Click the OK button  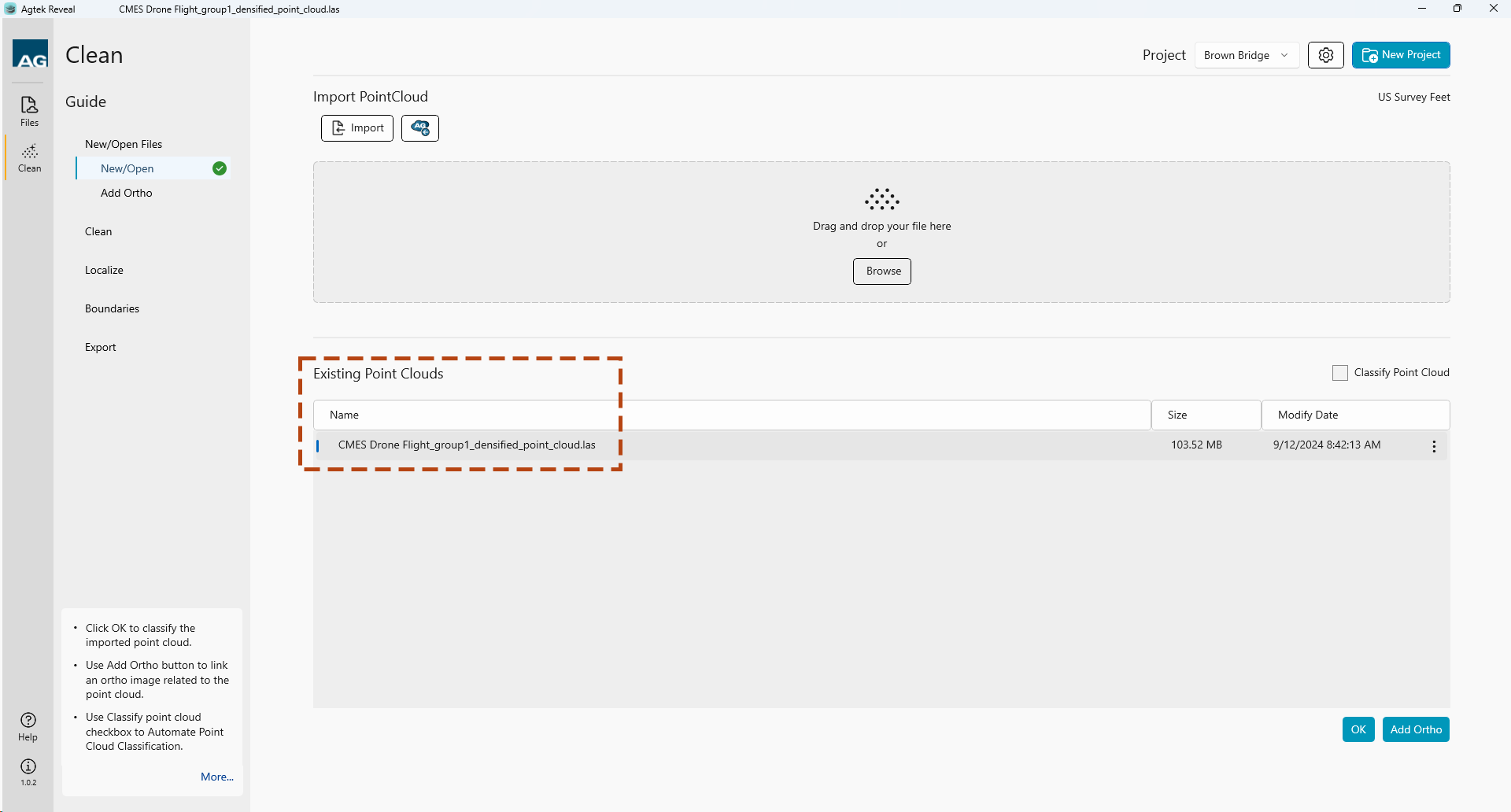pos(1358,729)
